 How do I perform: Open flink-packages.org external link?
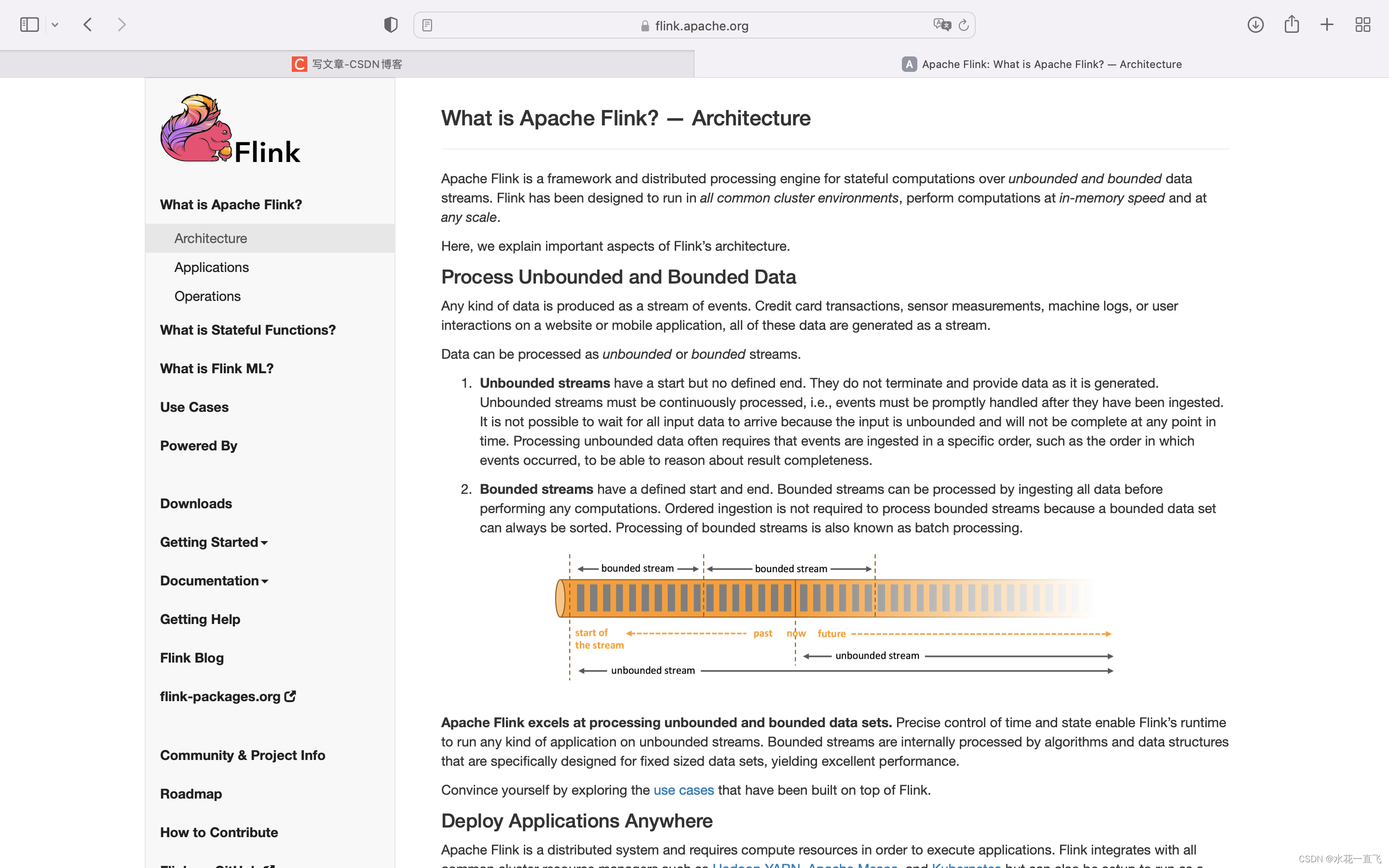click(x=228, y=696)
